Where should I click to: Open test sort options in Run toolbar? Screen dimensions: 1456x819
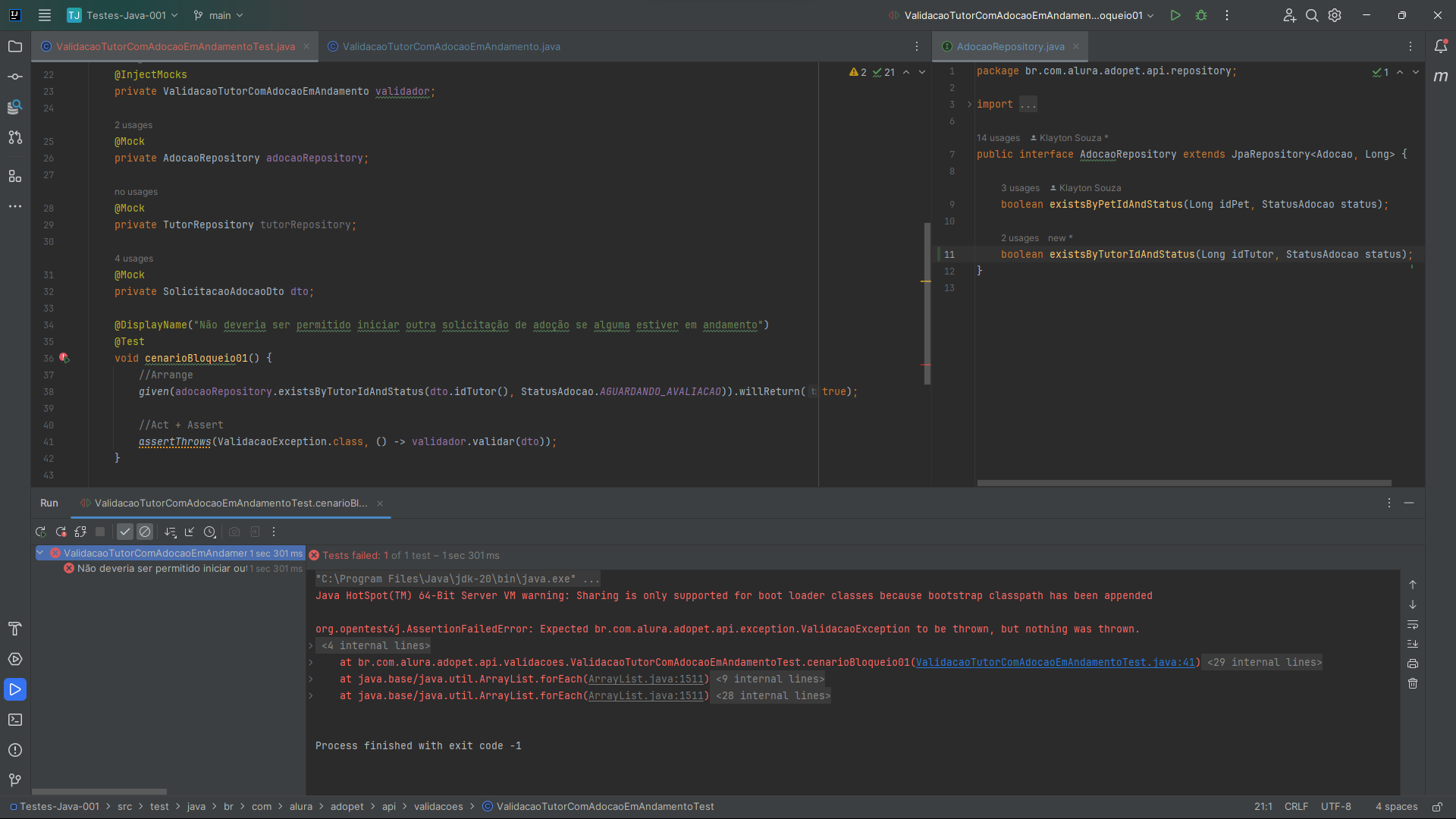point(171,532)
